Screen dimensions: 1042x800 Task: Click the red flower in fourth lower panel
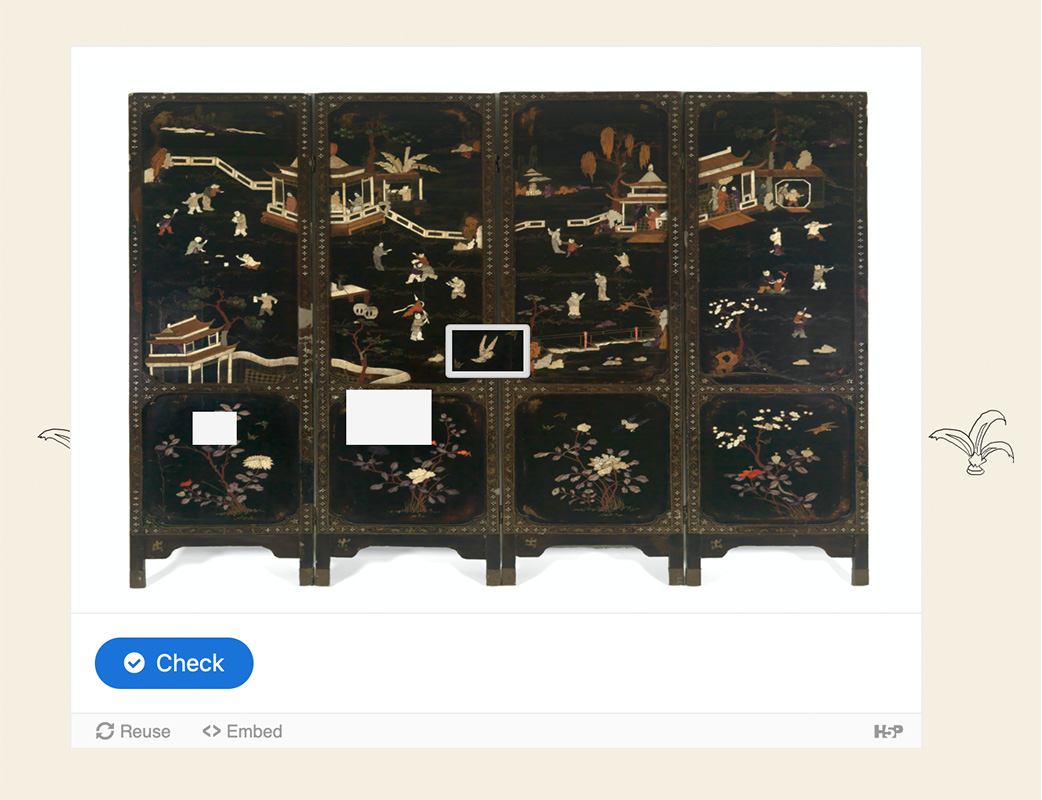pyautogui.click(x=750, y=472)
